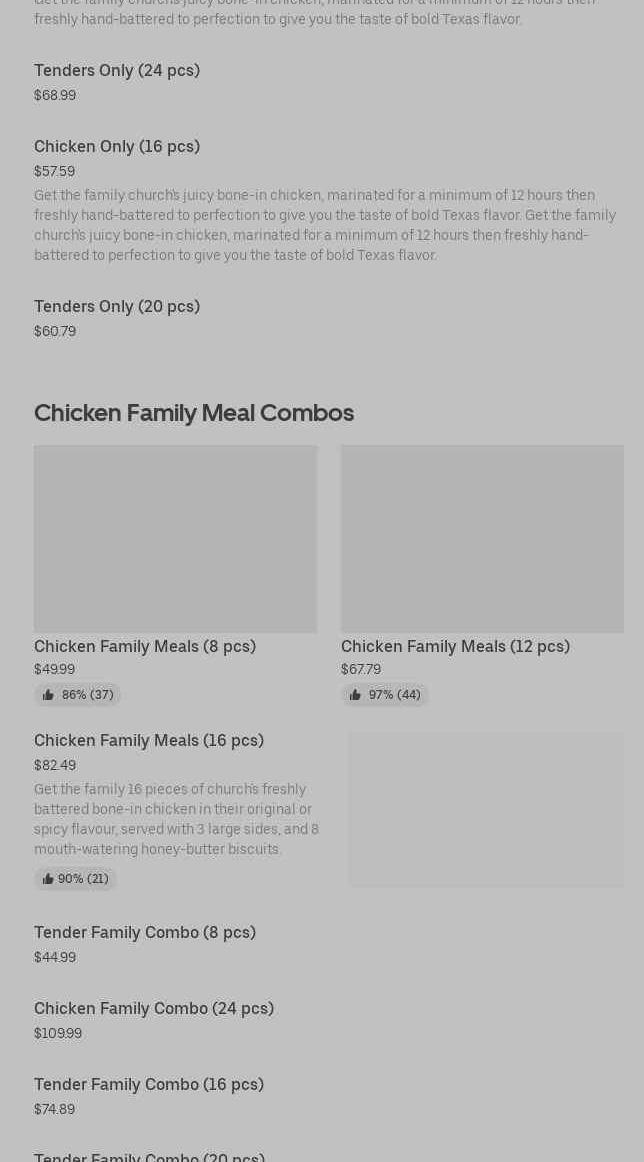Click Chicken Family Meal Combos heading
644x1162 pixels.
click(194, 413)
